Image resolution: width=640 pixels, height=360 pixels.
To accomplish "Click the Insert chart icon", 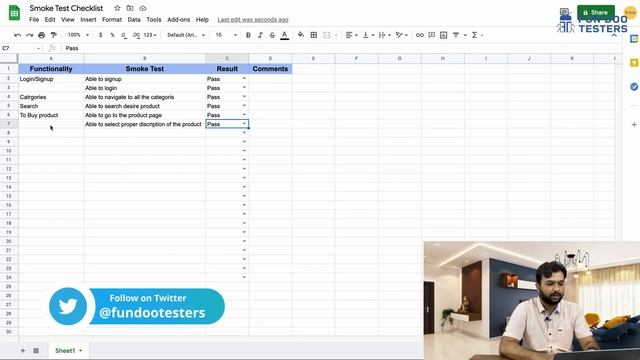I will coord(444,36).
